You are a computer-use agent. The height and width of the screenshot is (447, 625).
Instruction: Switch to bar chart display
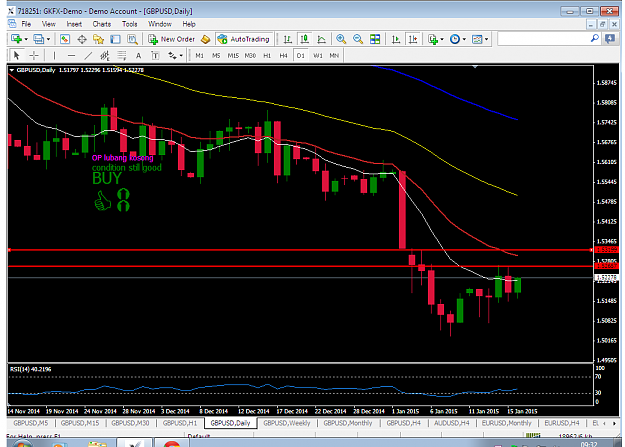pos(287,39)
